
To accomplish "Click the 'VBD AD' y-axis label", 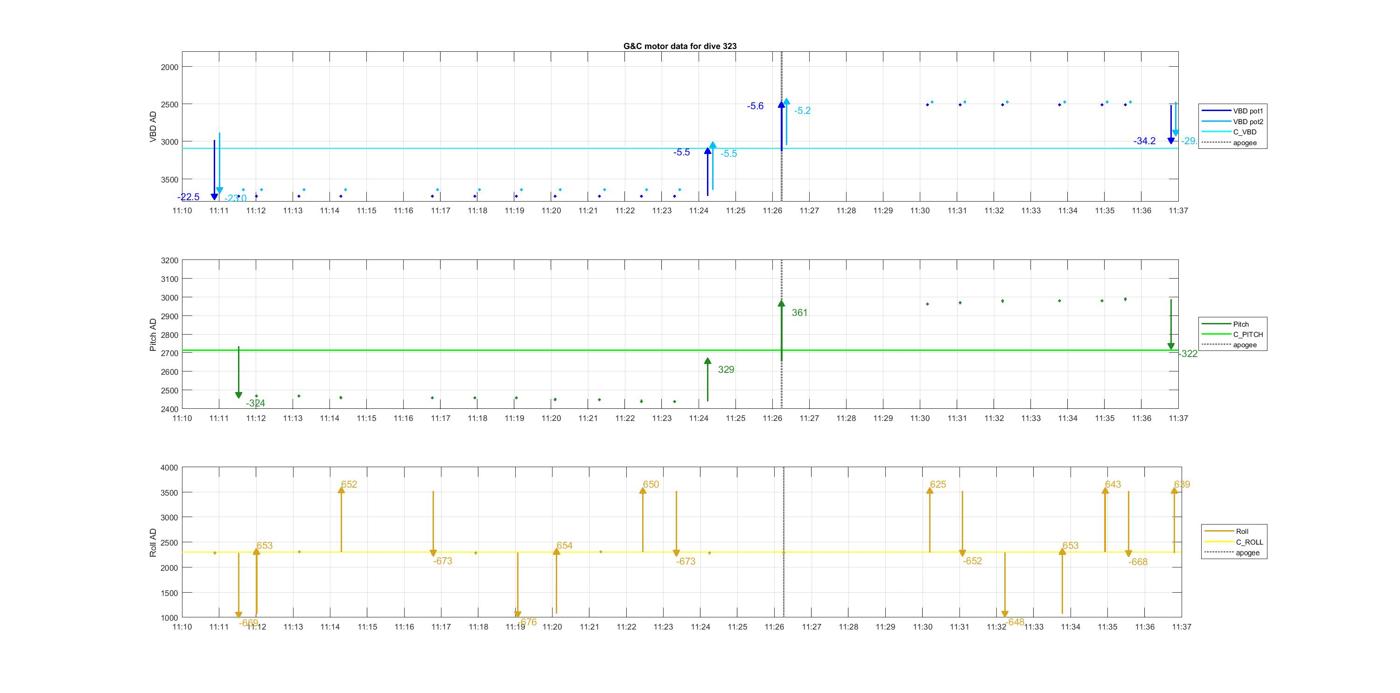I will click(154, 126).
